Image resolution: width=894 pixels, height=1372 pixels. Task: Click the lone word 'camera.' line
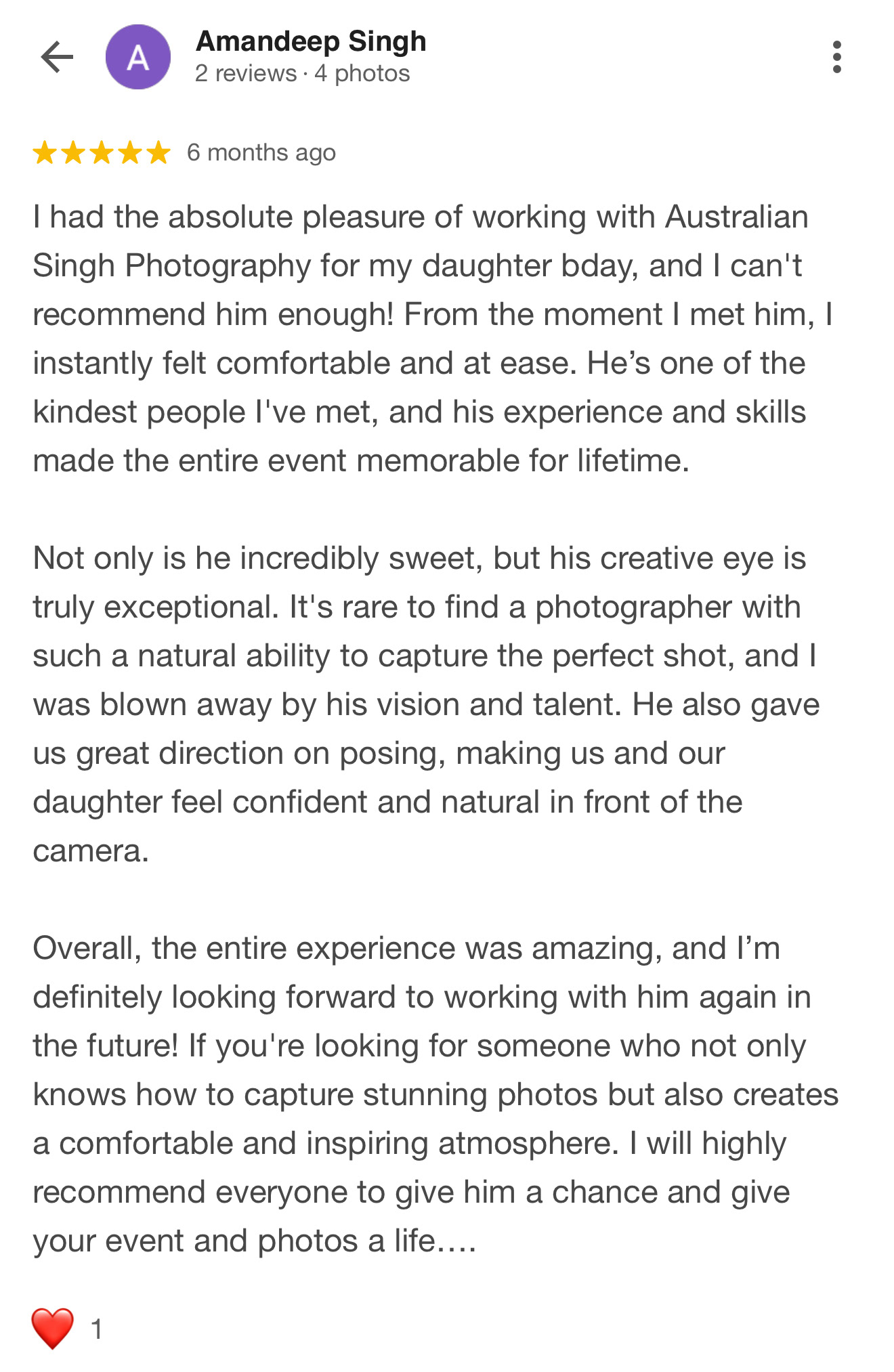click(91, 851)
